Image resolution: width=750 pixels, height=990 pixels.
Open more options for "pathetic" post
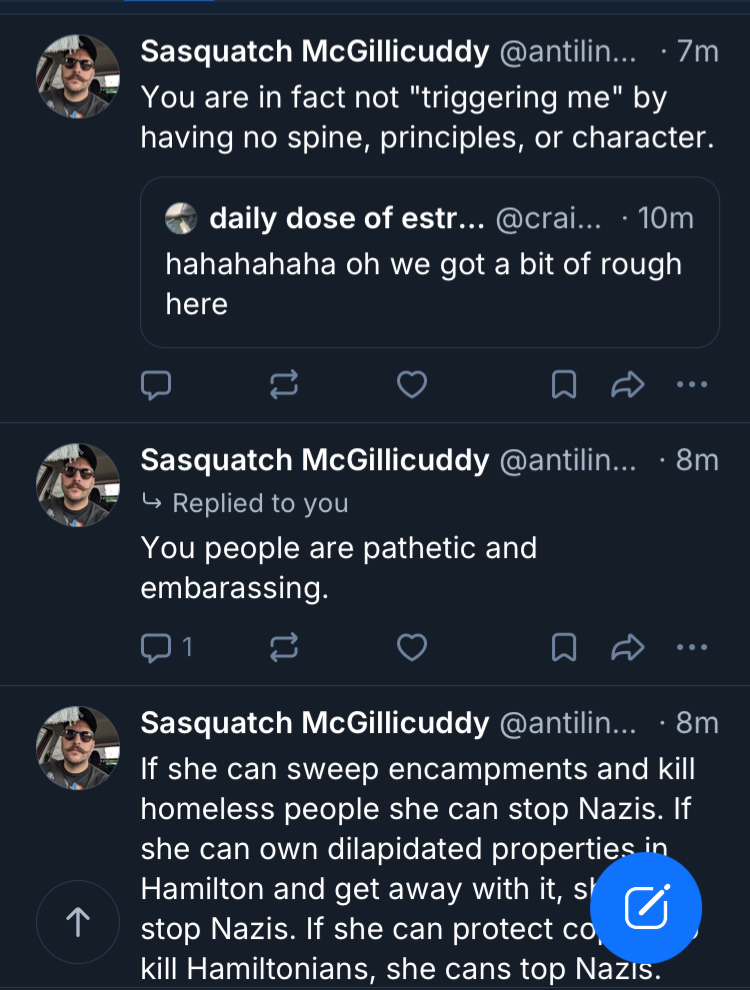click(692, 649)
